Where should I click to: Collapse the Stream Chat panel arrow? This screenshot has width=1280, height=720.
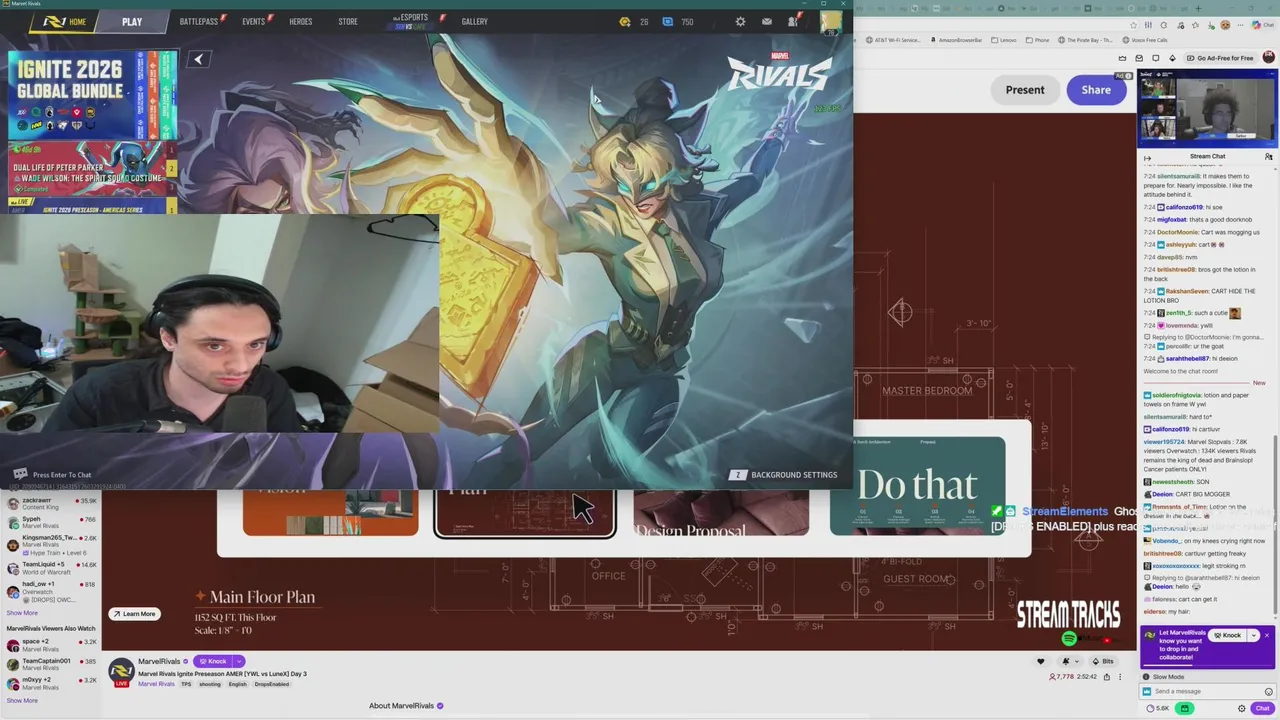[x=1147, y=157]
